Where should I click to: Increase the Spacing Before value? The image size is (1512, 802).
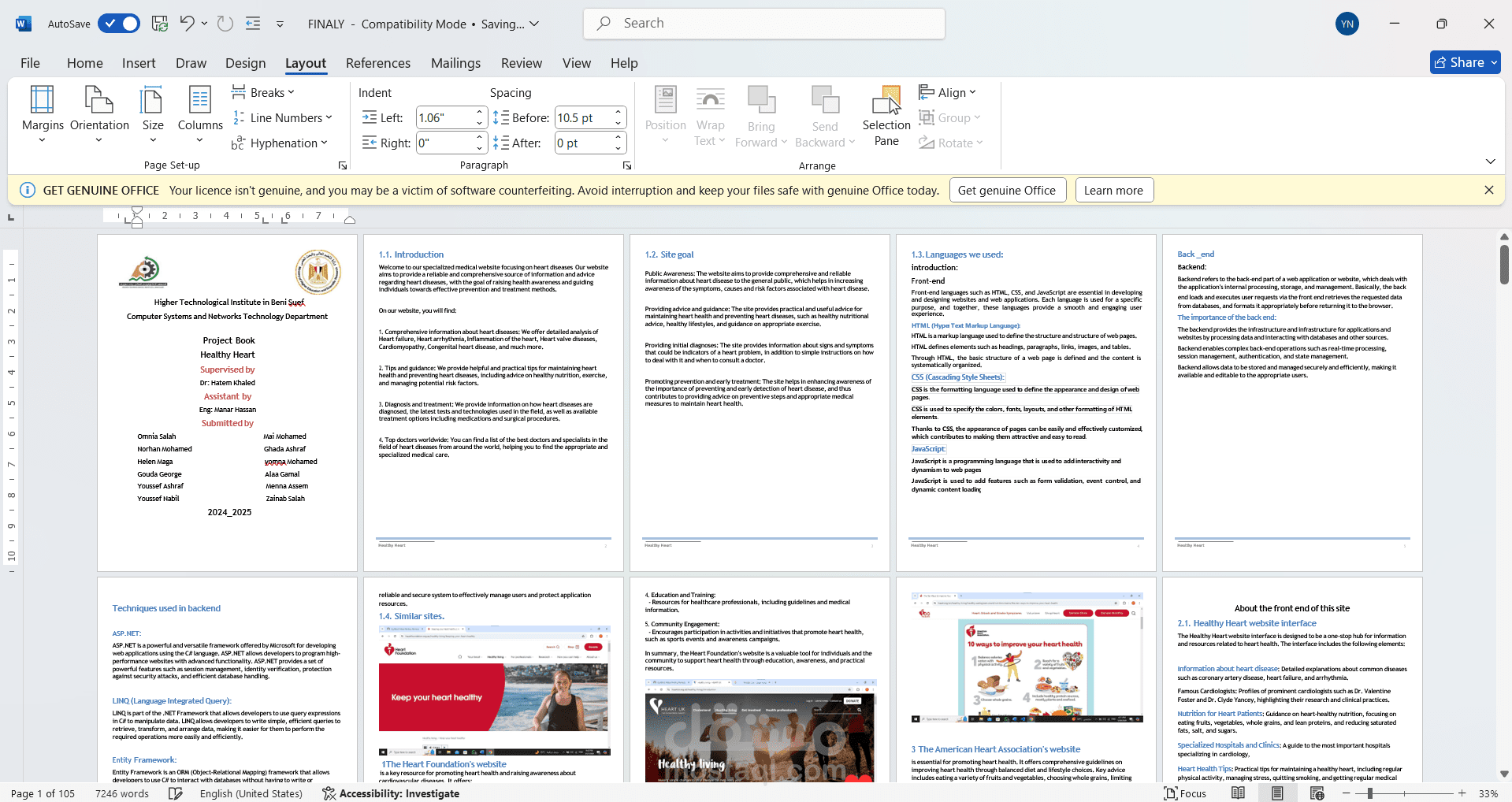[619, 113]
